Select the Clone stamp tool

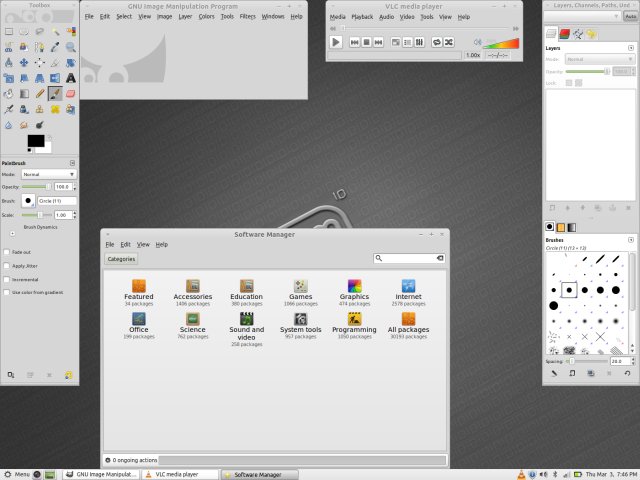coord(40,109)
